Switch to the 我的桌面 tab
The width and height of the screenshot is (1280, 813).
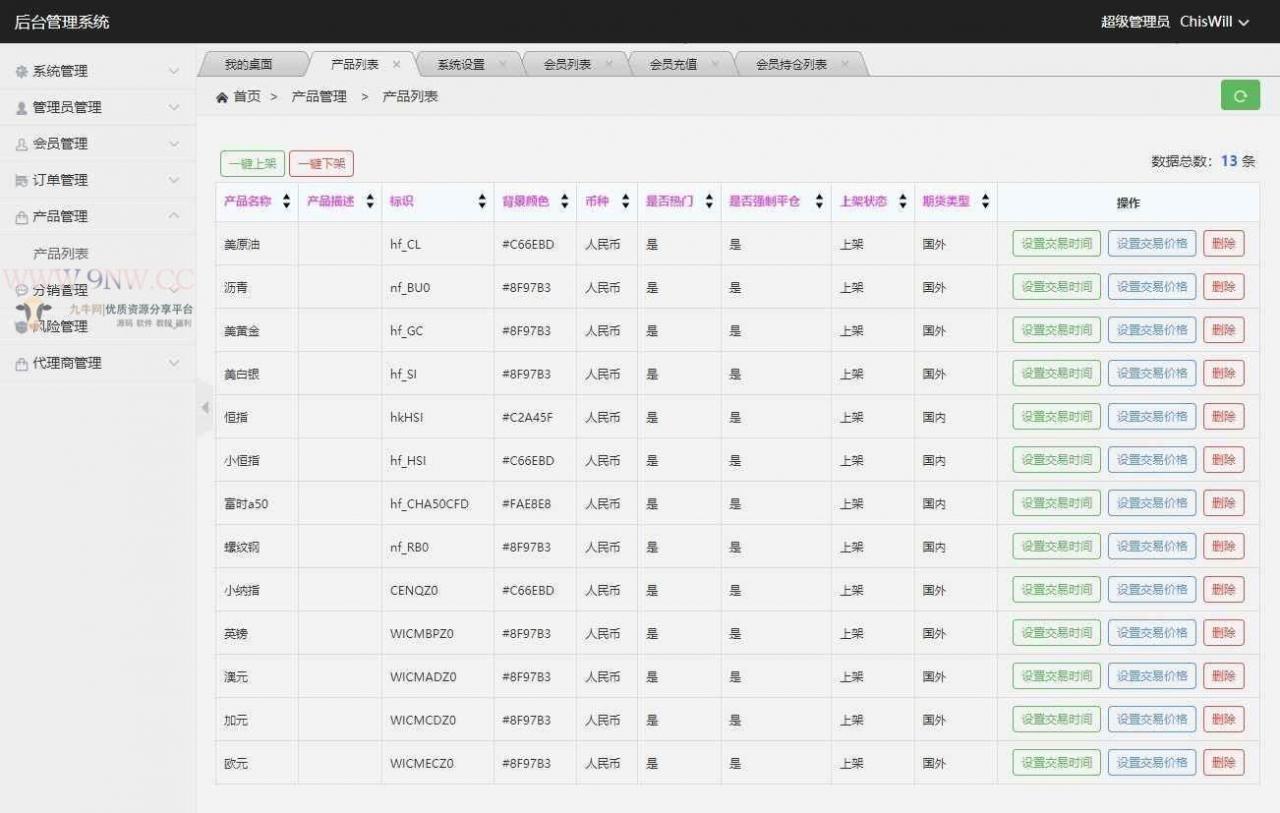point(248,64)
